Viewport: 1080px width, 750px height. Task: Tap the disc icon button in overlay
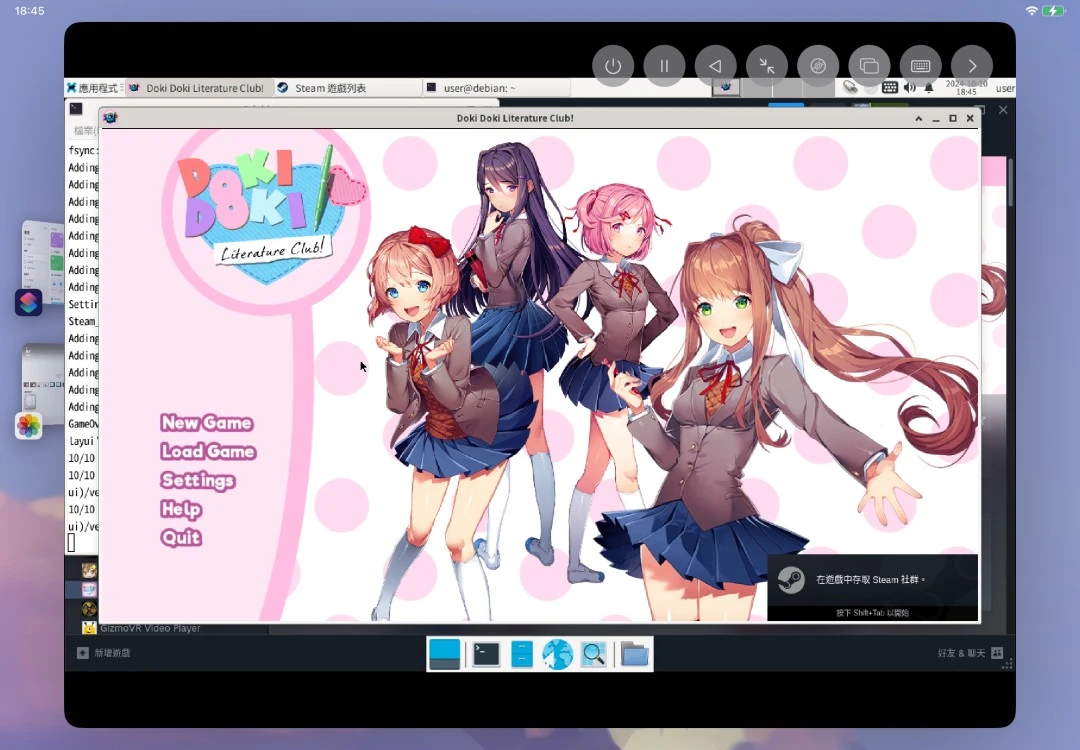[818, 66]
